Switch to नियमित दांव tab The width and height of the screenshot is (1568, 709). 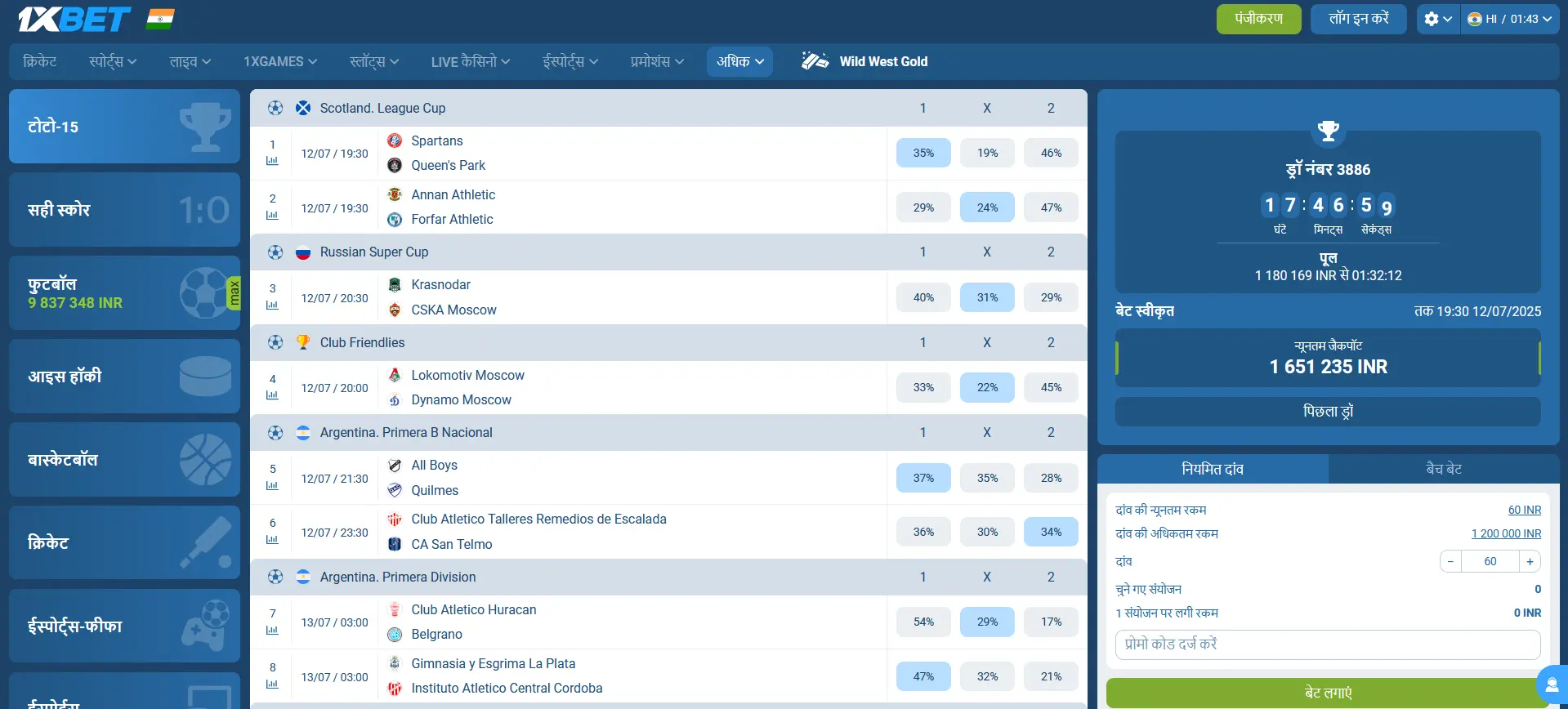click(x=1213, y=469)
